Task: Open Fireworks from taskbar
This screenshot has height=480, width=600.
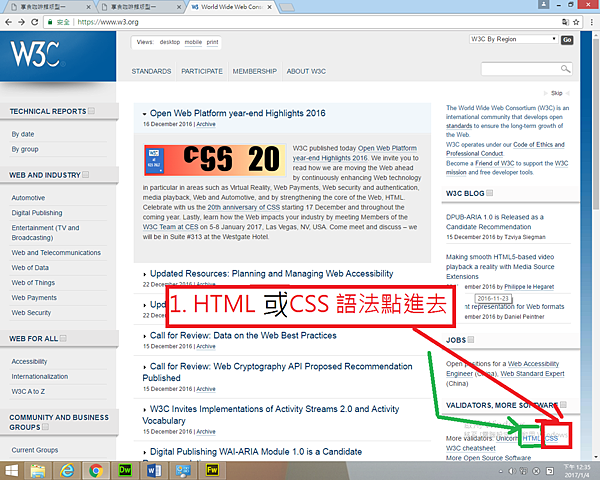Action: (212, 470)
